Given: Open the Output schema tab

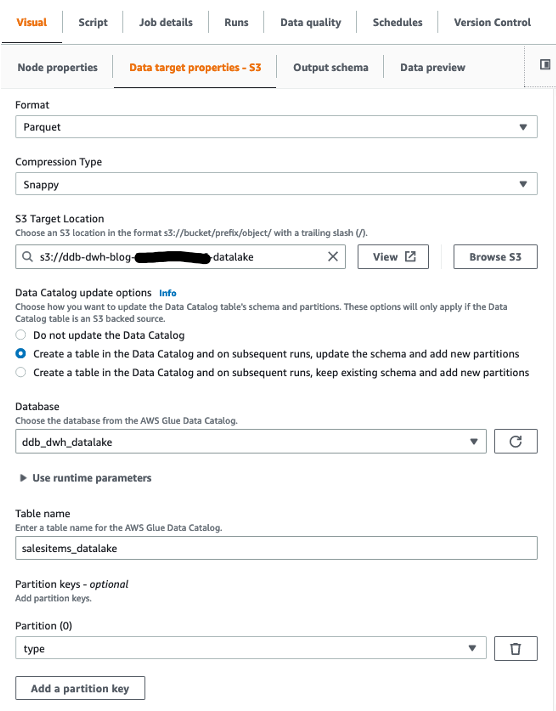Looking at the screenshot, I should coord(331,68).
